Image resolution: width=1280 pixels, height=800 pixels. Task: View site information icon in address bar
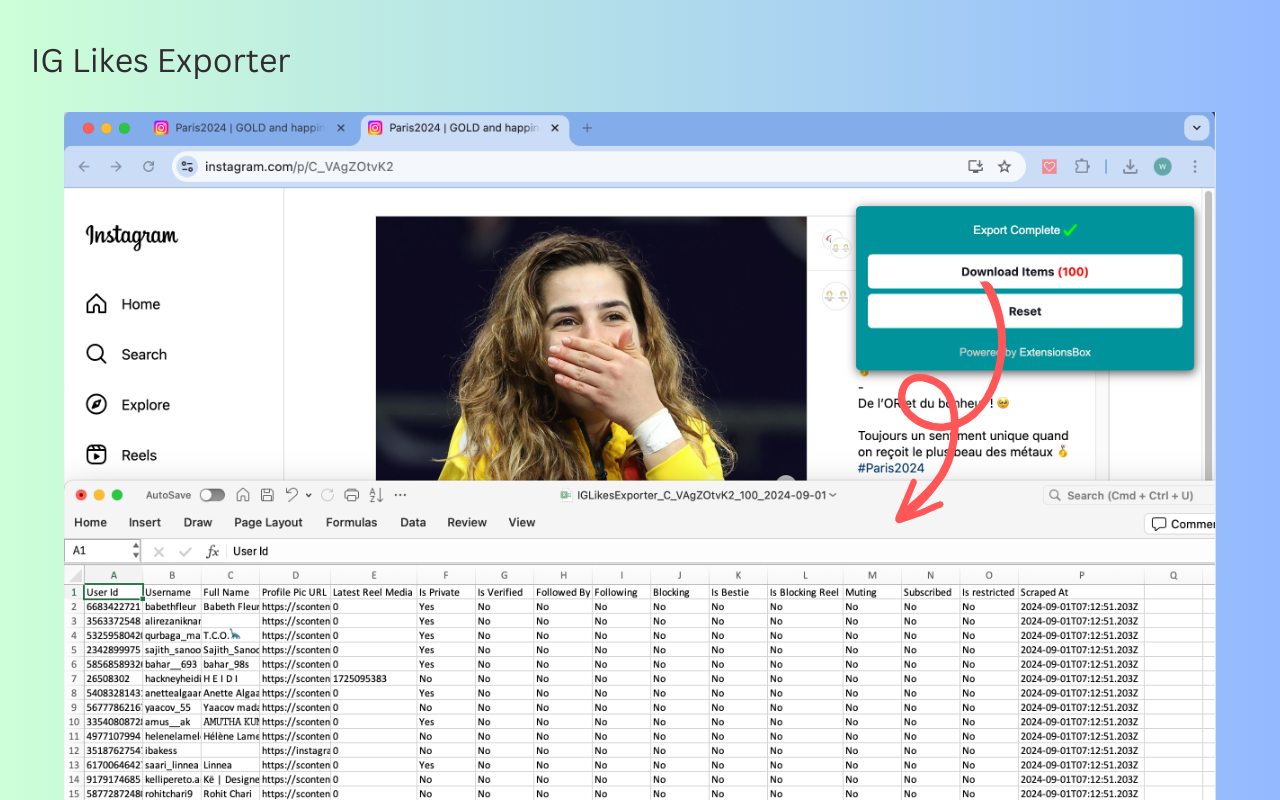pyautogui.click(x=187, y=167)
